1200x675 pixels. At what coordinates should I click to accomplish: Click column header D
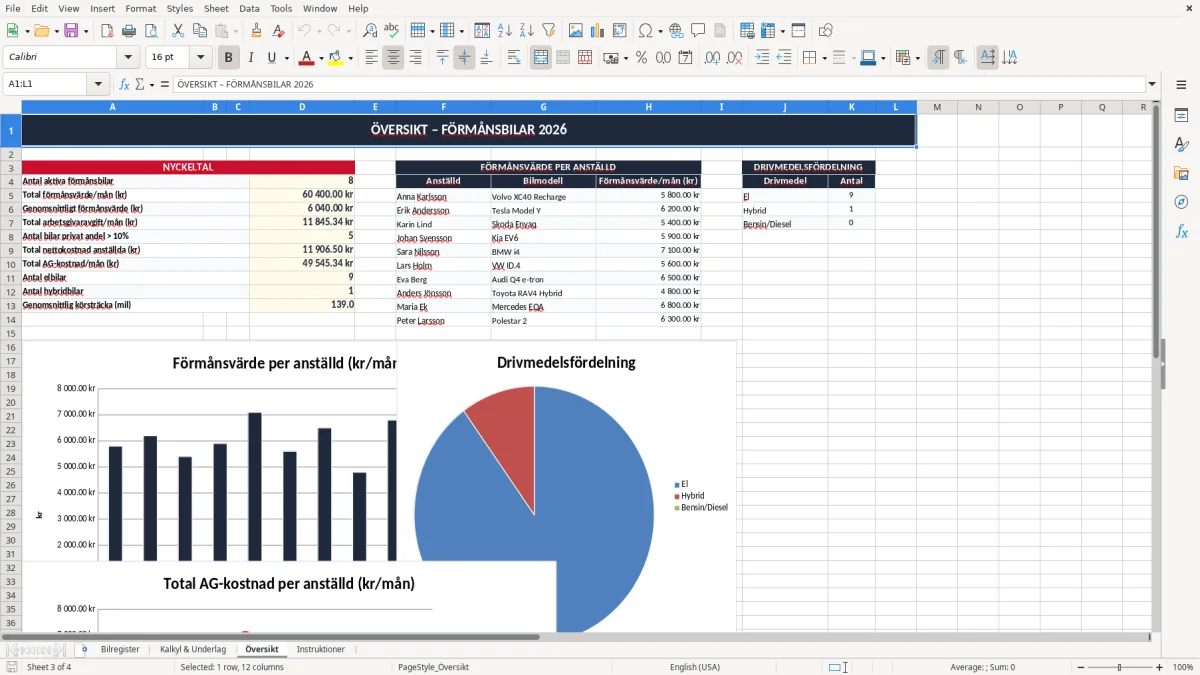[x=302, y=107]
